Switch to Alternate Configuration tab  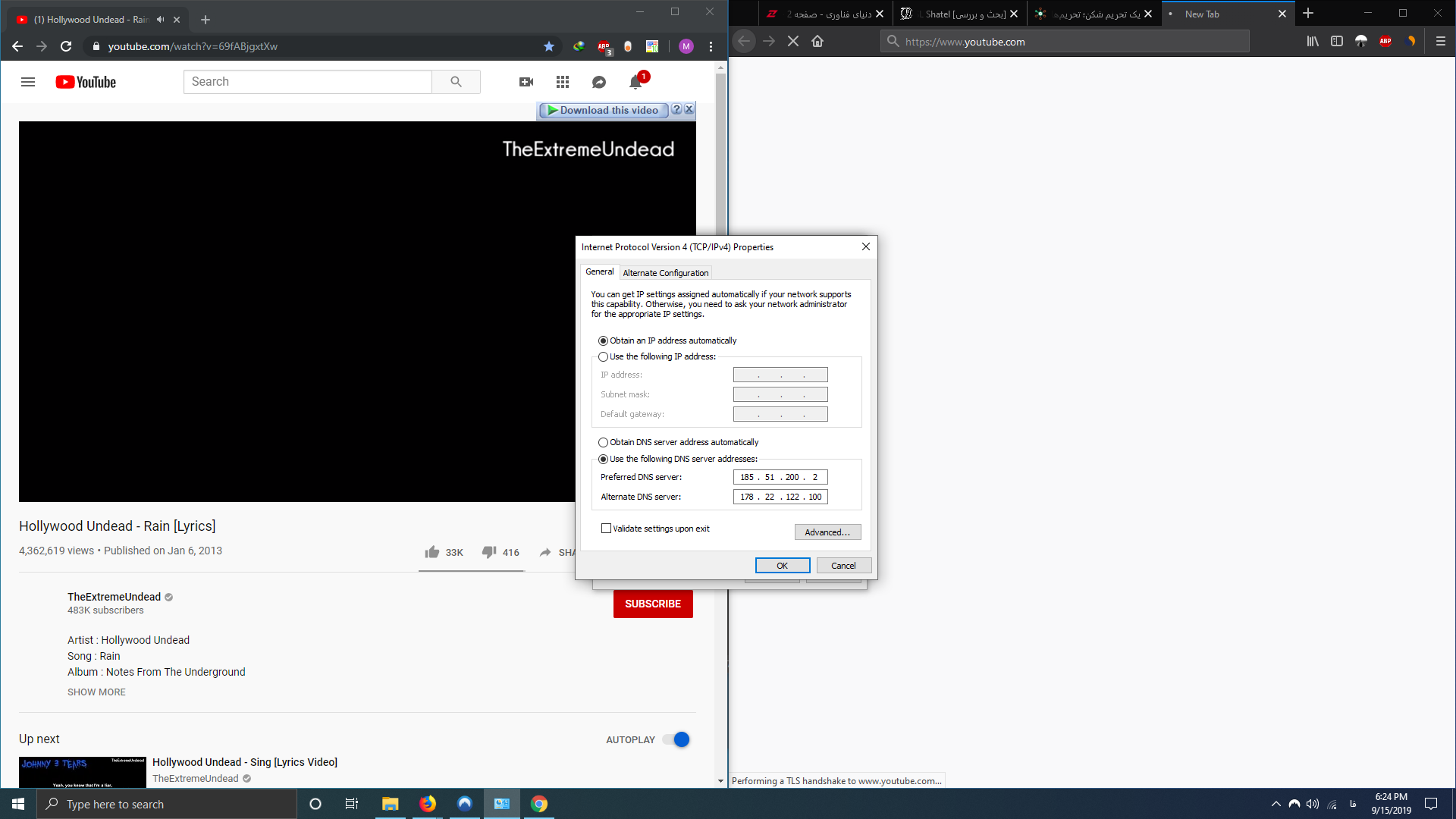coord(666,273)
